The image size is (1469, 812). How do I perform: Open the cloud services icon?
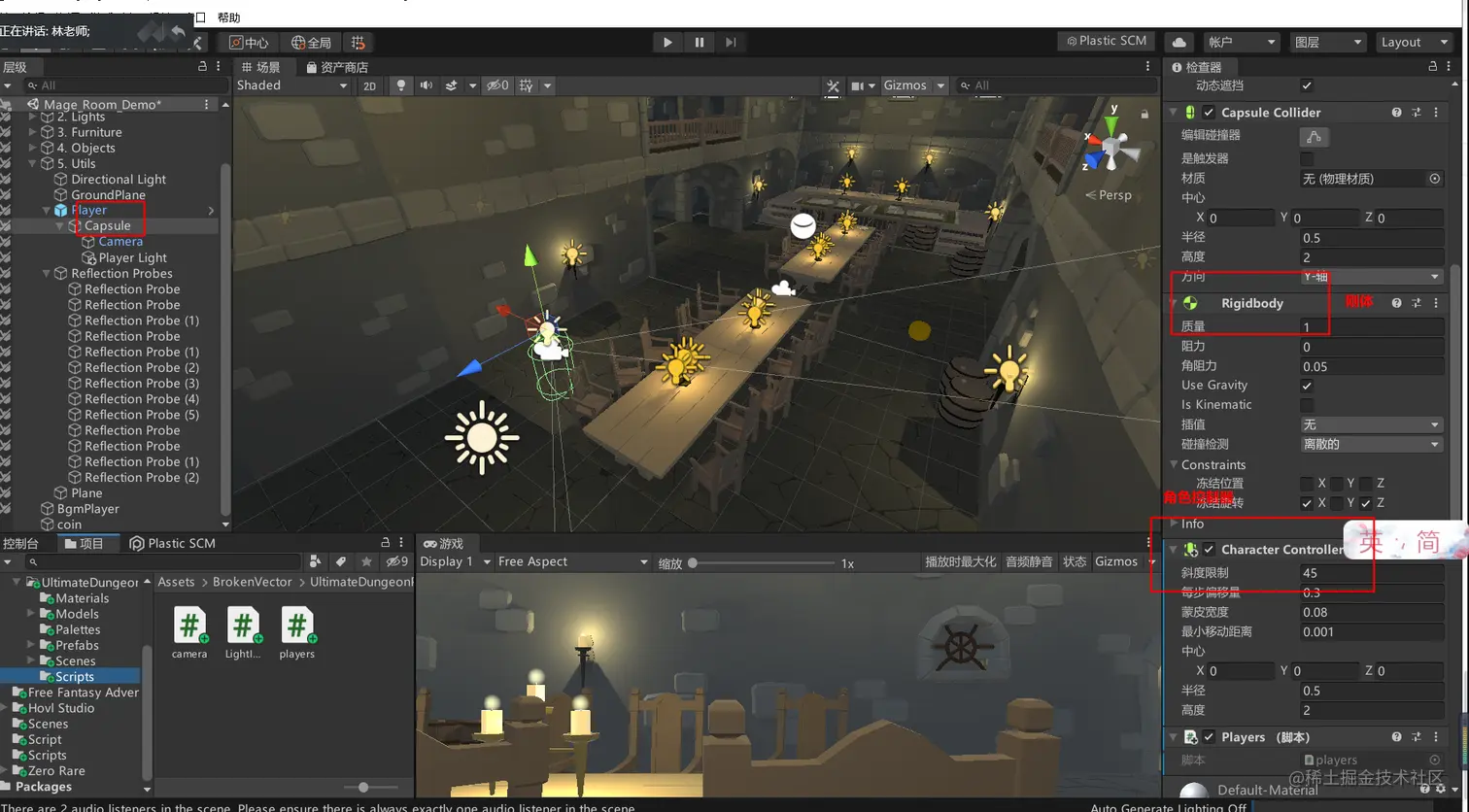pyautogui.click(x=1179, y=42)
